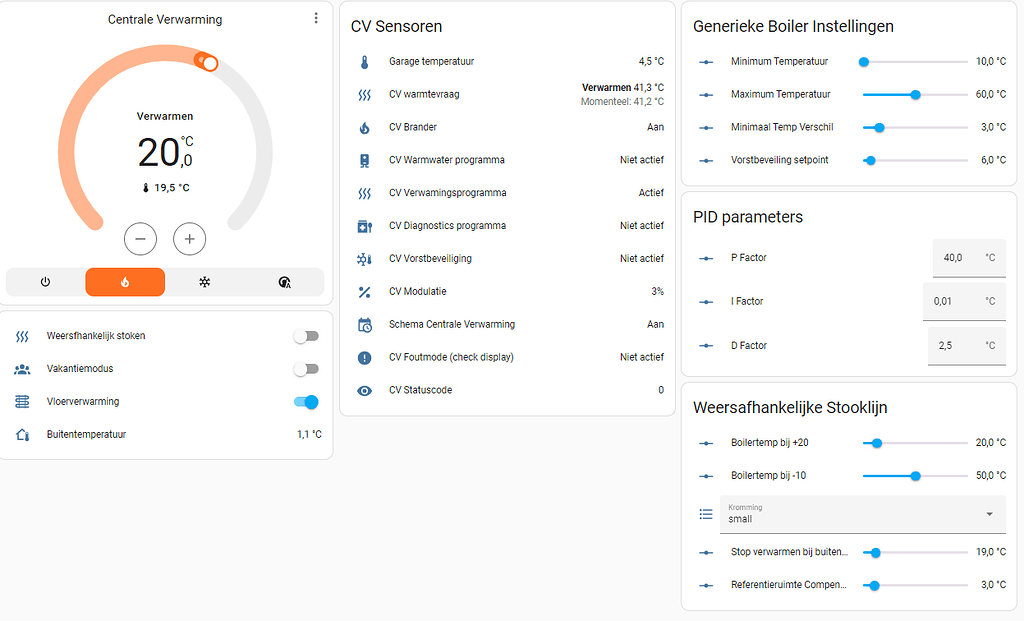The image size is (1024, 621).
Task: Select the auto mode thermostat button
Action: tap(284, 282)
